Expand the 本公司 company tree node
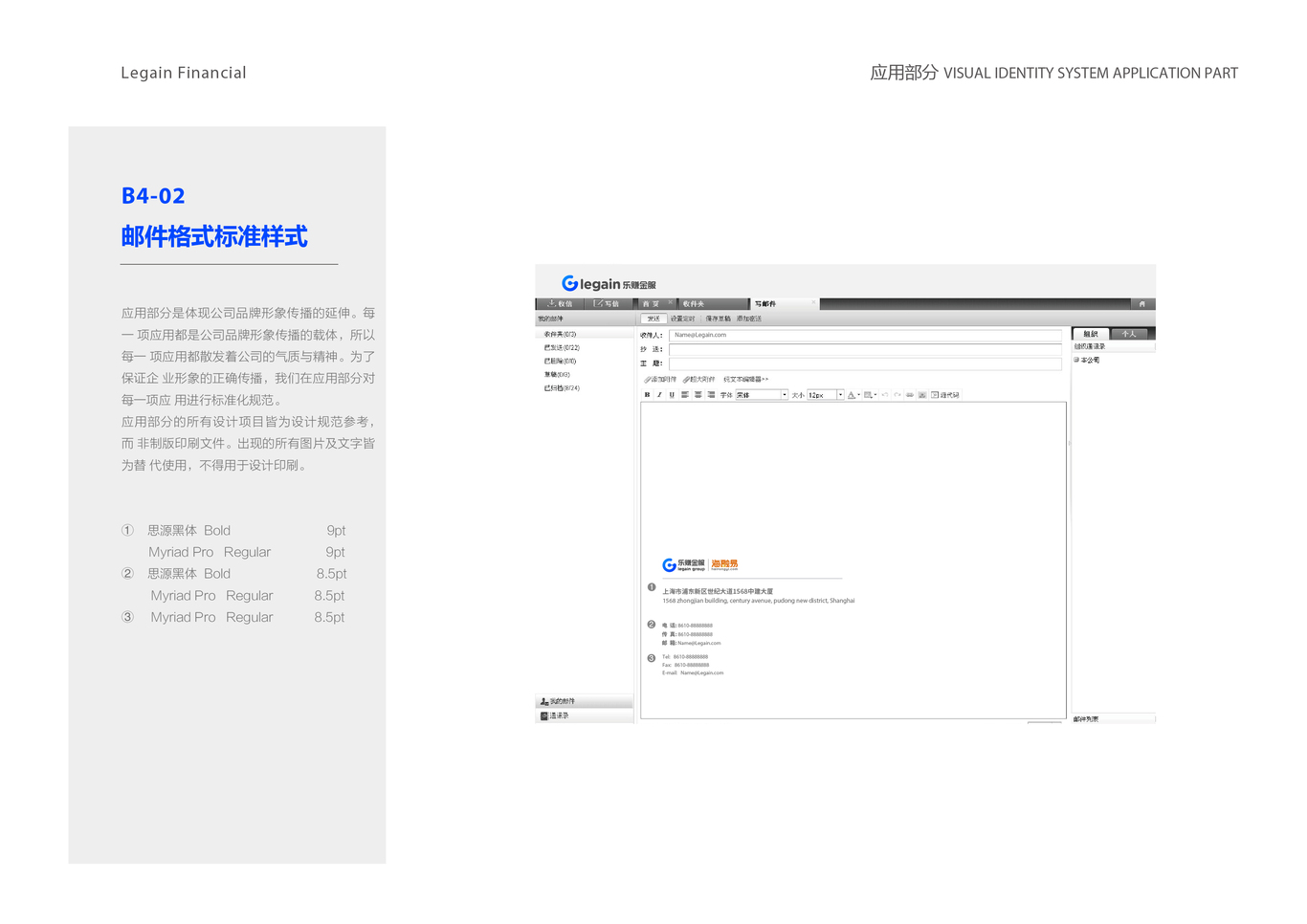Image resolution: width=1307 pixels, height=924 pixels. point(1076,361)
